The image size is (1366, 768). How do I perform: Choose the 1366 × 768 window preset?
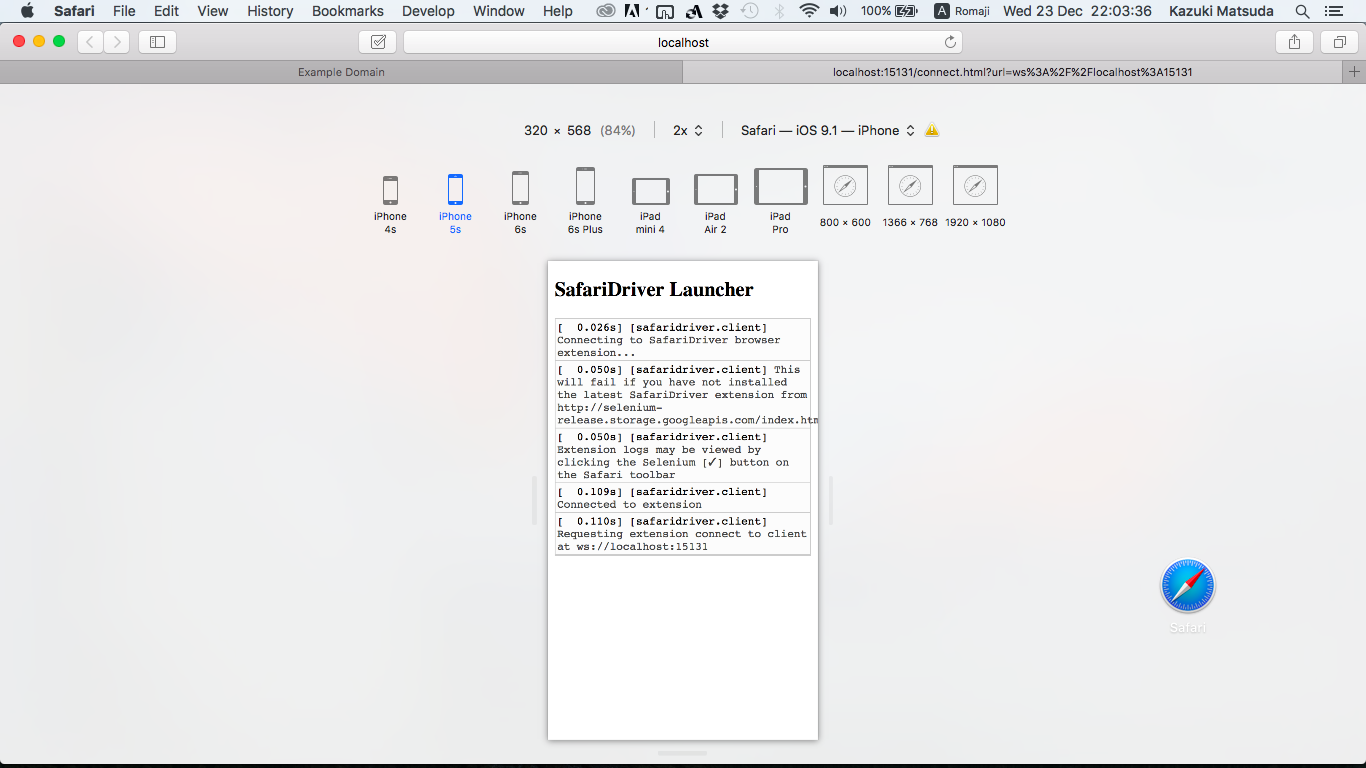point(910,197)
